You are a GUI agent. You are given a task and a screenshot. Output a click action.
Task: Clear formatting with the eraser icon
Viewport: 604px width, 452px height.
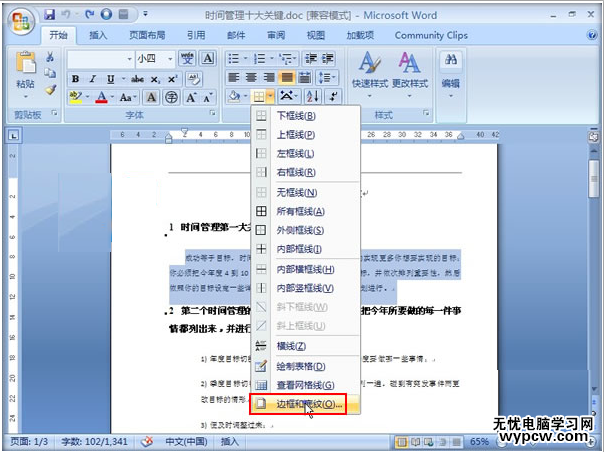click(194, 79)
